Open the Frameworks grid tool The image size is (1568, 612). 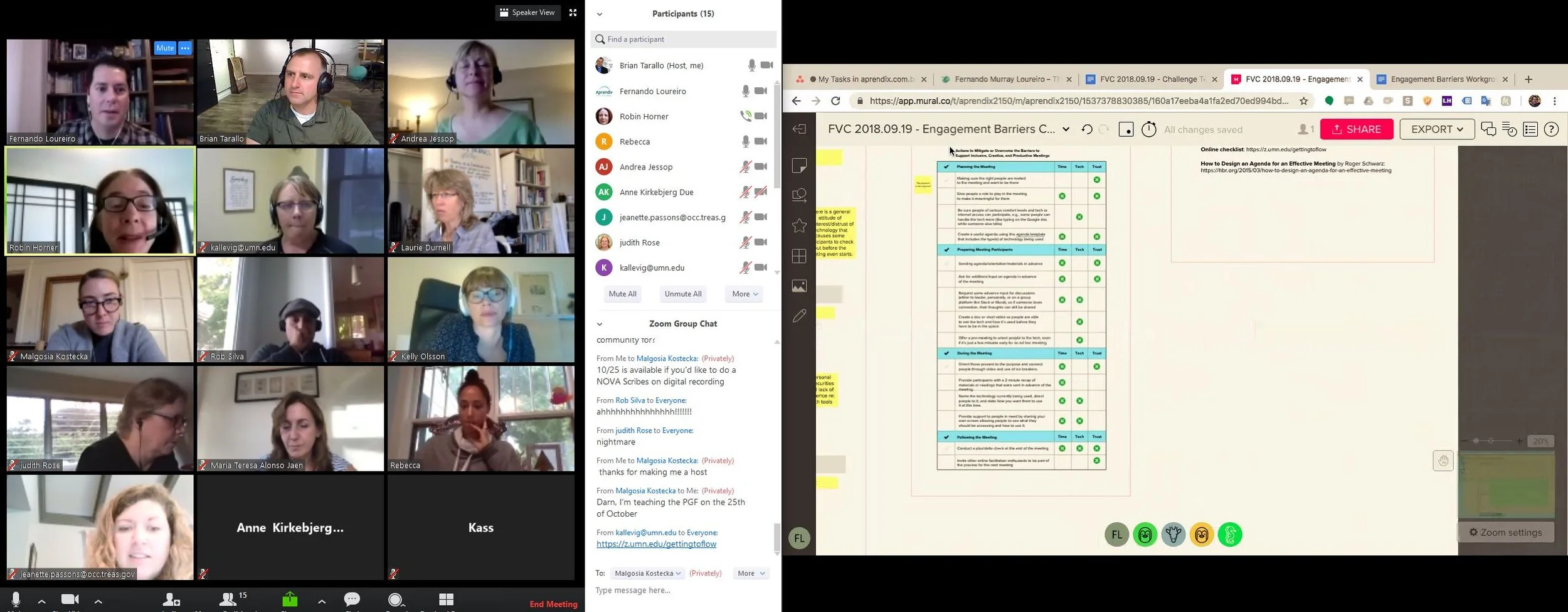[x=799, y=256]
